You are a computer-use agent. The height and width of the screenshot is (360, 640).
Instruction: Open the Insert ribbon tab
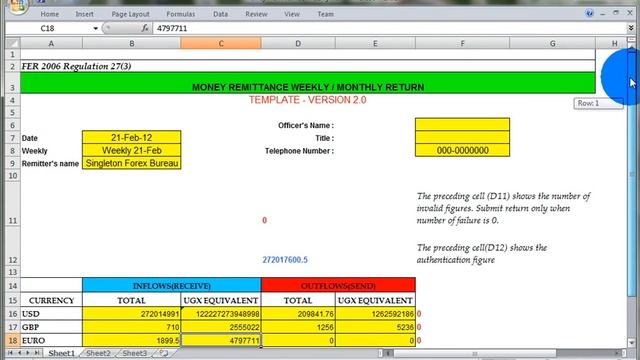tap(84, 14)
